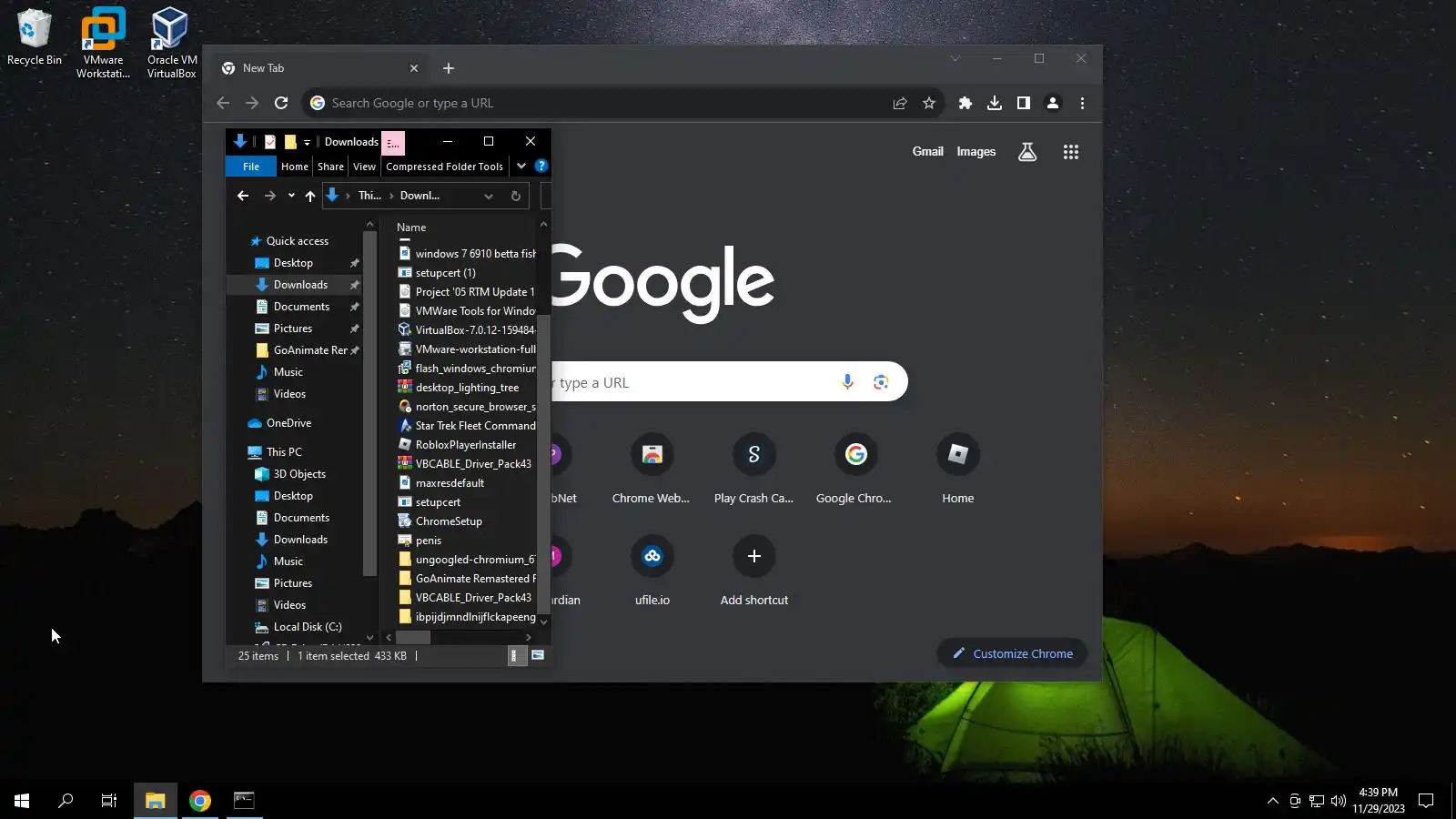Viewport: 1456px width, 819px height.
Task: Unpin Desktop from Quick access
Action: click(354, 263)
